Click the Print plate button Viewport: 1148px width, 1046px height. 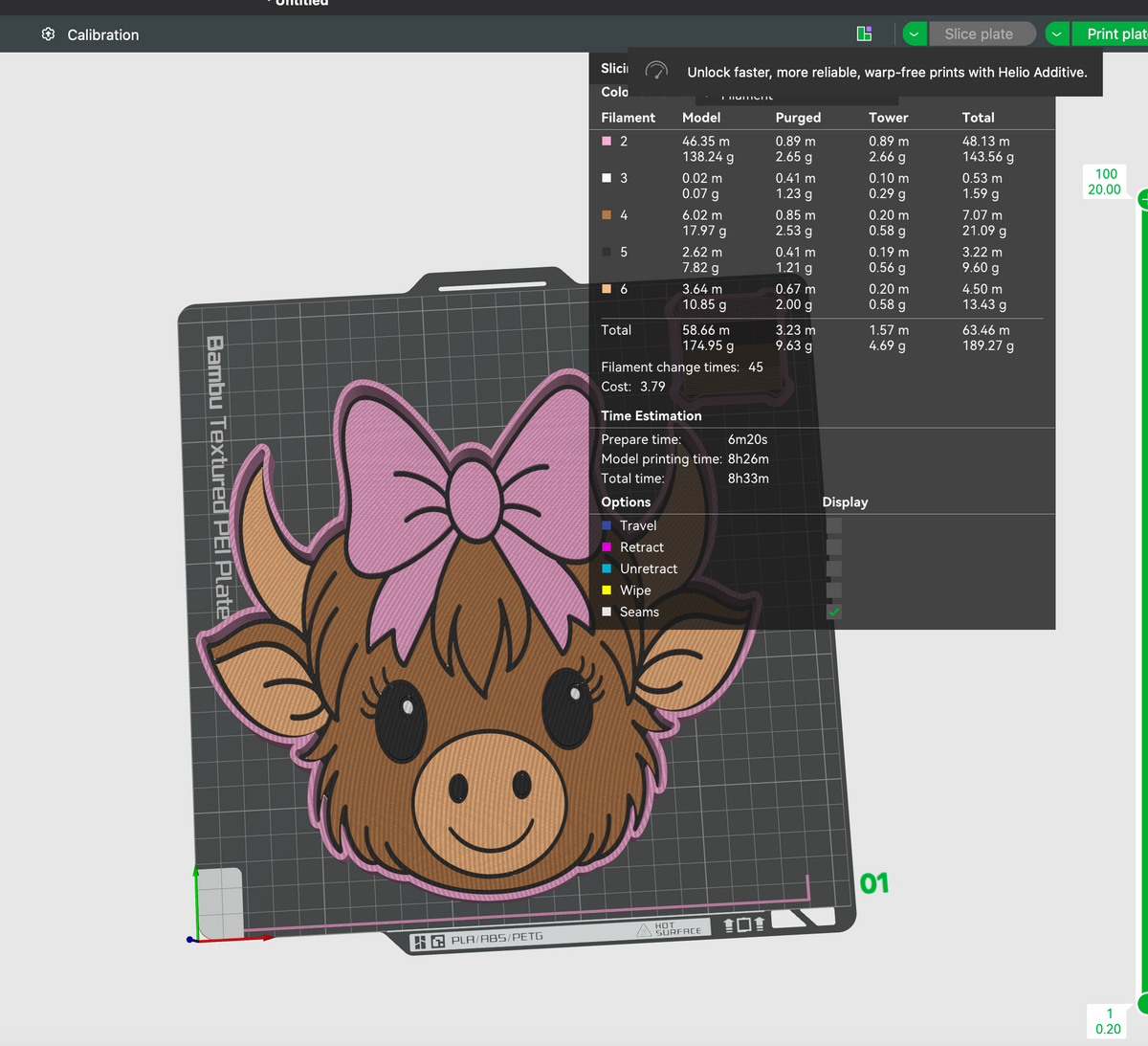(1110, 34)
